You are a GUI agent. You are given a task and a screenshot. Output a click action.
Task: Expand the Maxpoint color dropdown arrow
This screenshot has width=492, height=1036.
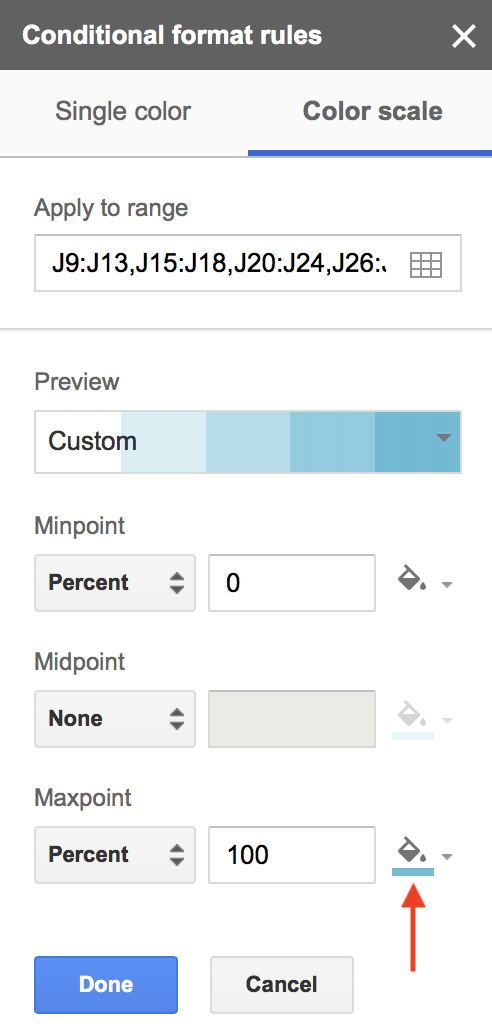click(447, 857)
